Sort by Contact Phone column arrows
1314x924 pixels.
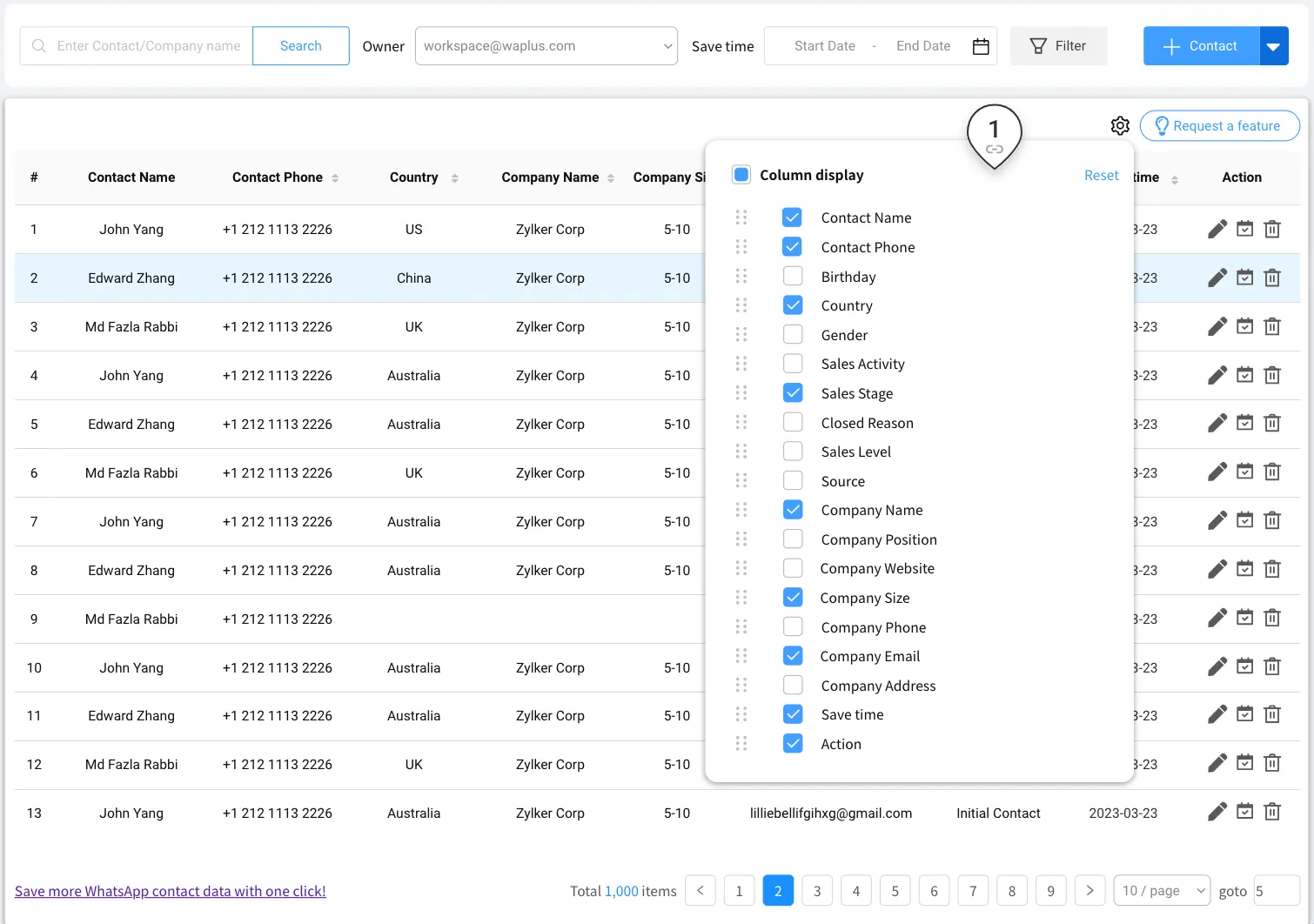[335, 178]
